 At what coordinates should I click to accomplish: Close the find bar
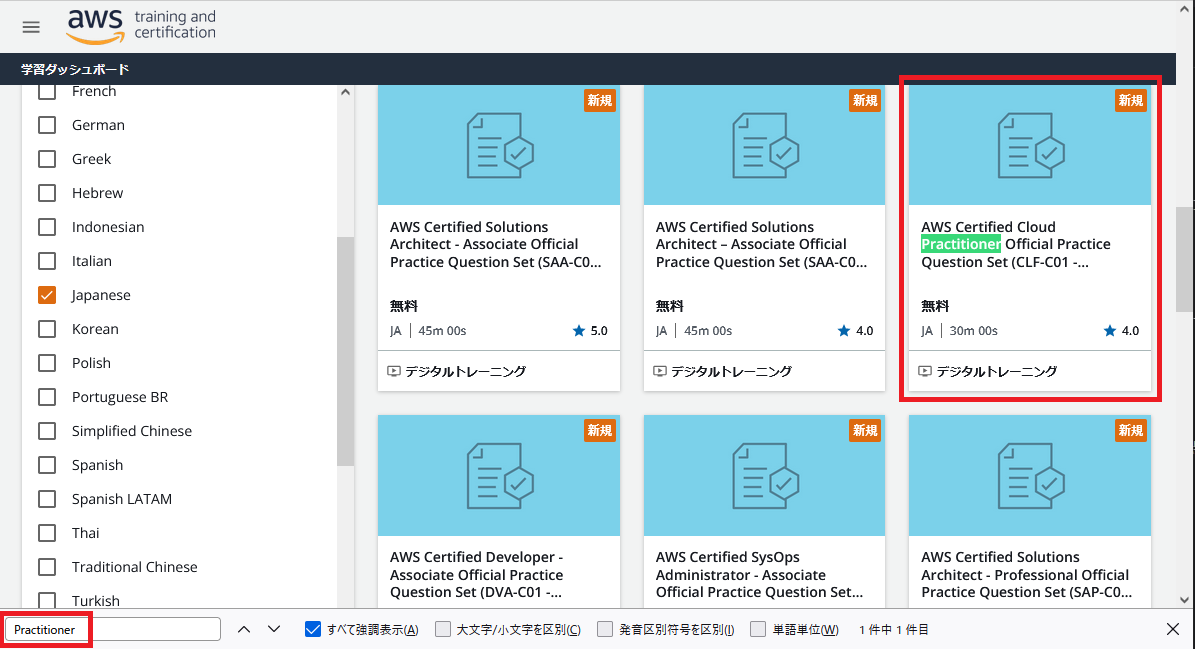pyautogui.click(x=1173, y=629)
